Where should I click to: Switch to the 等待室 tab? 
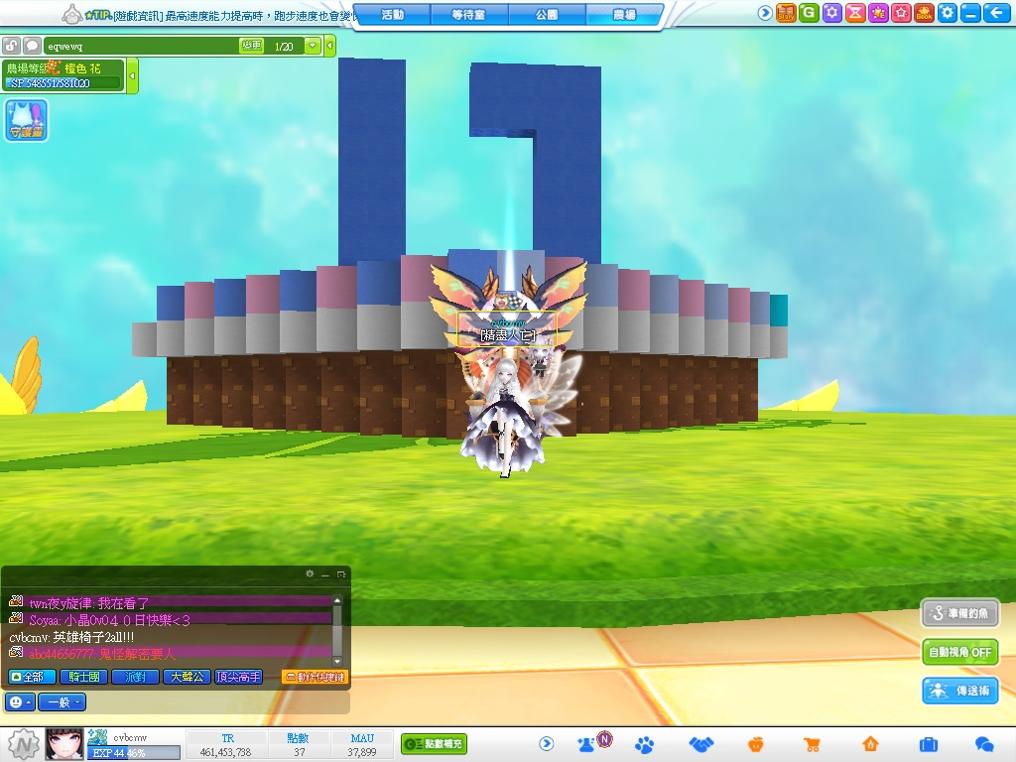coord(470,15)
